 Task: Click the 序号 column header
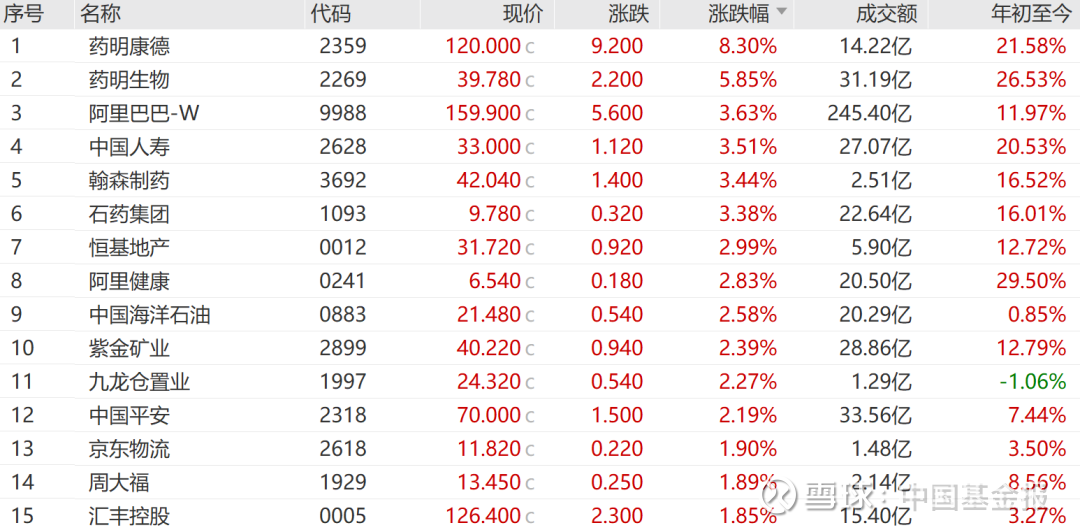click(x=23, y=13)
